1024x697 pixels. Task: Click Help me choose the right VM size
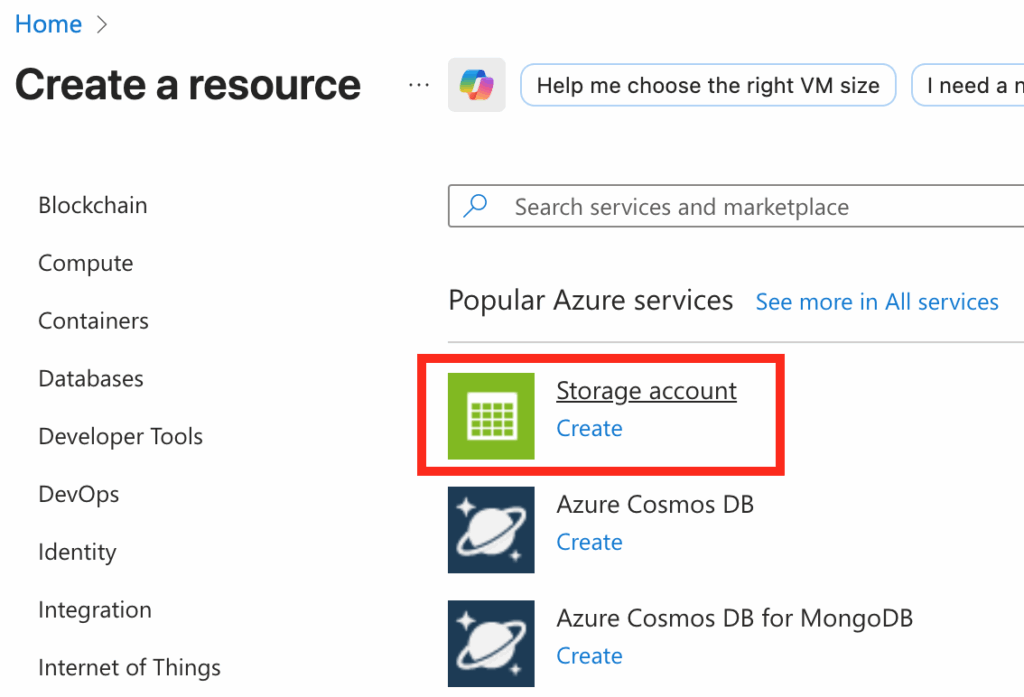(x=708, y=86)
